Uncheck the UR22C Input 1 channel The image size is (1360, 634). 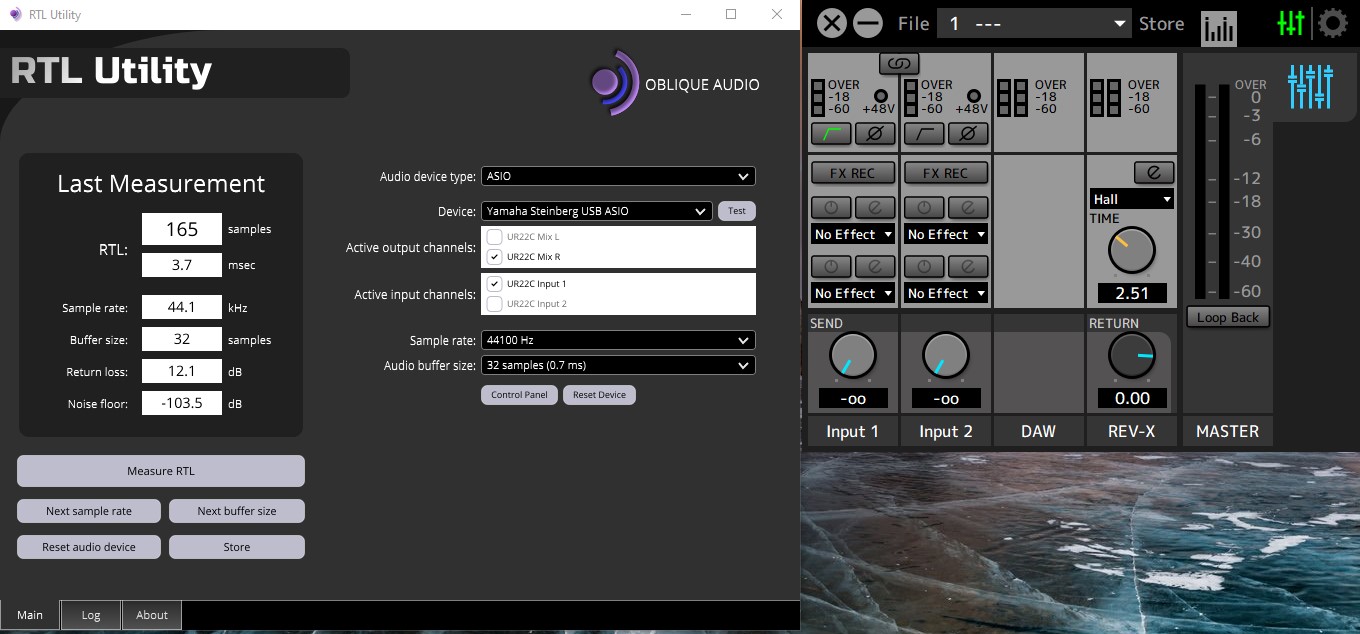[494, 284]
